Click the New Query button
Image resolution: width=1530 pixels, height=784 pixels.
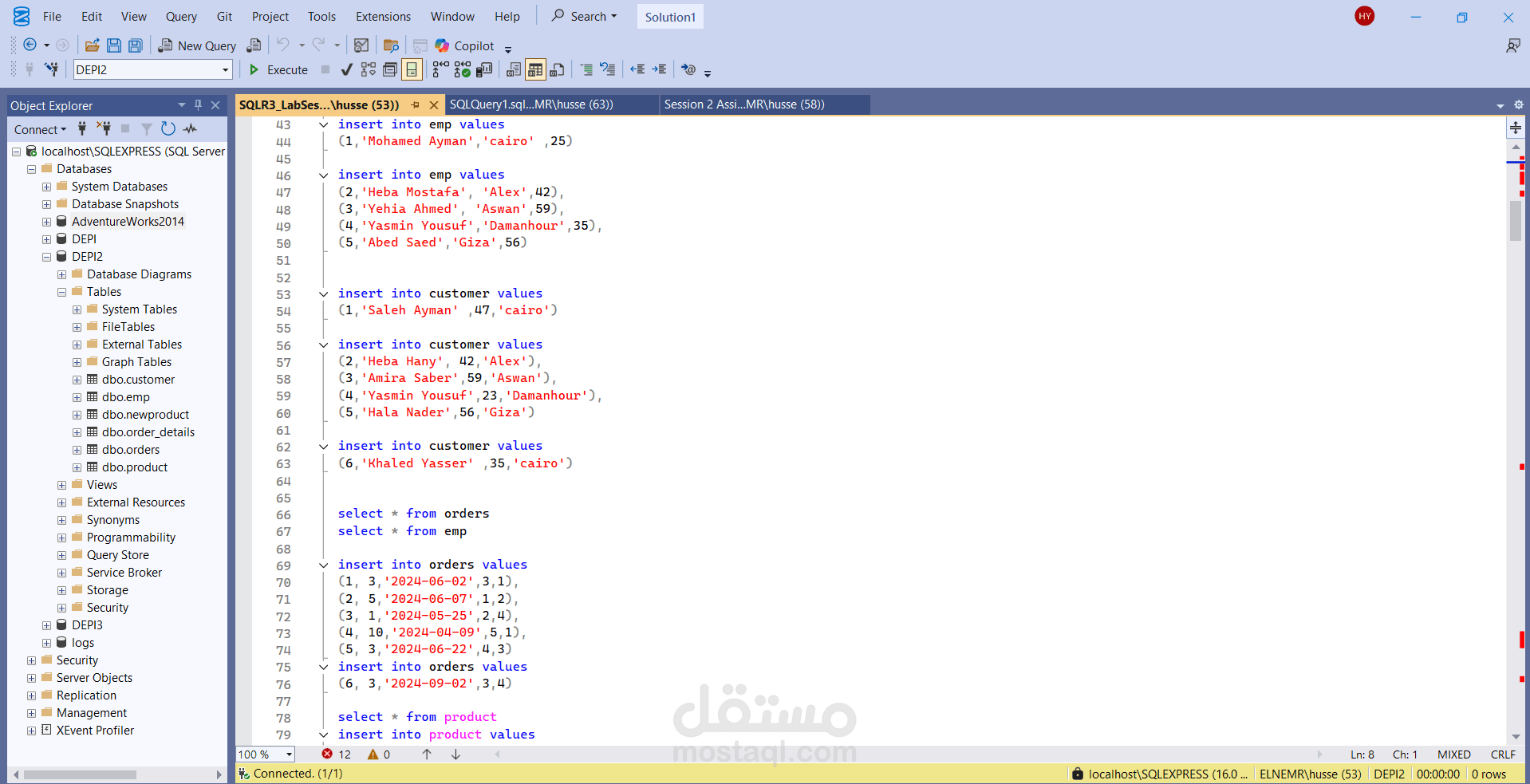197,45
